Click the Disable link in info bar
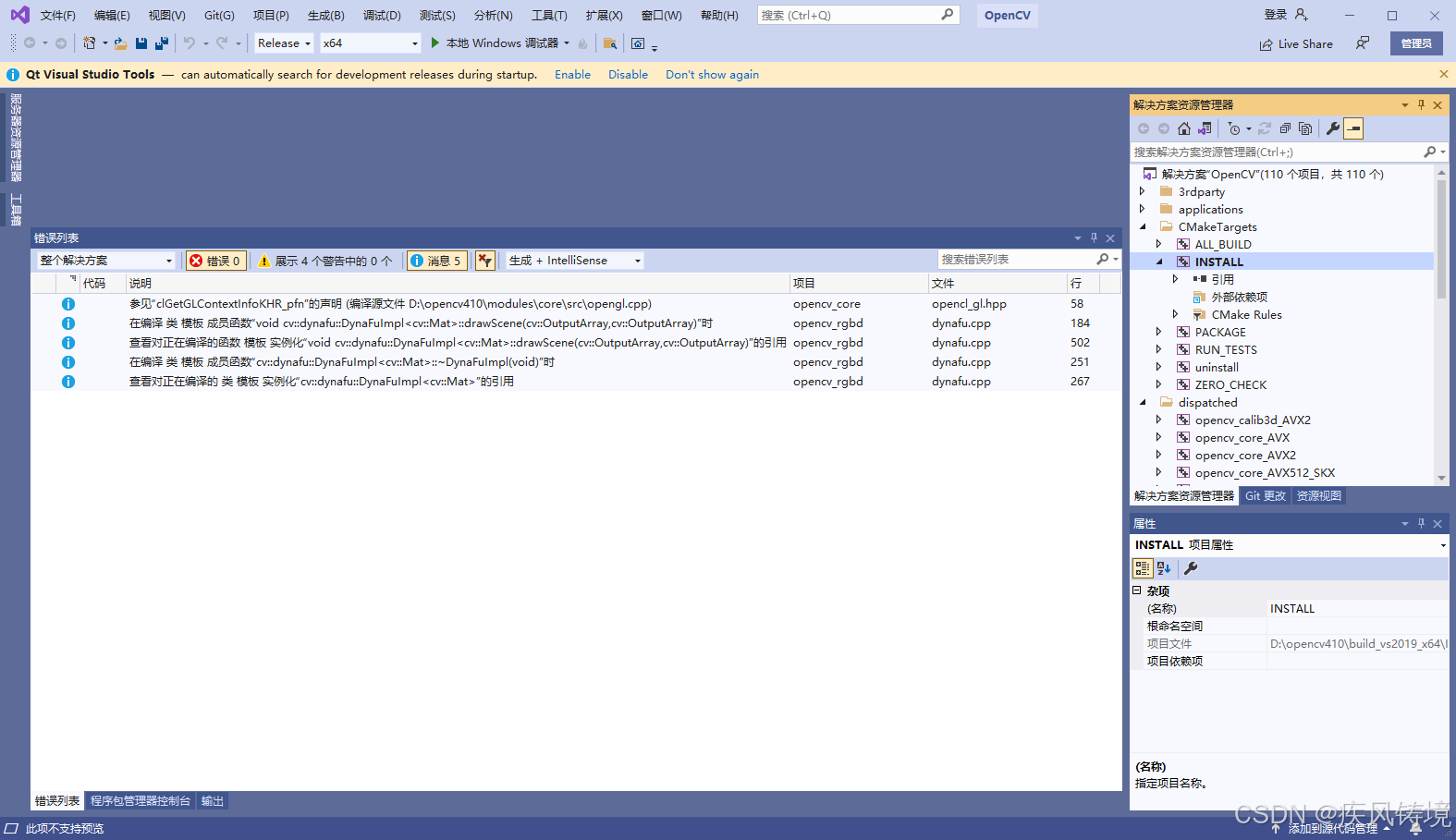Image resolution: width=1456 pixels, height=840 pixels. pos(628,75)
